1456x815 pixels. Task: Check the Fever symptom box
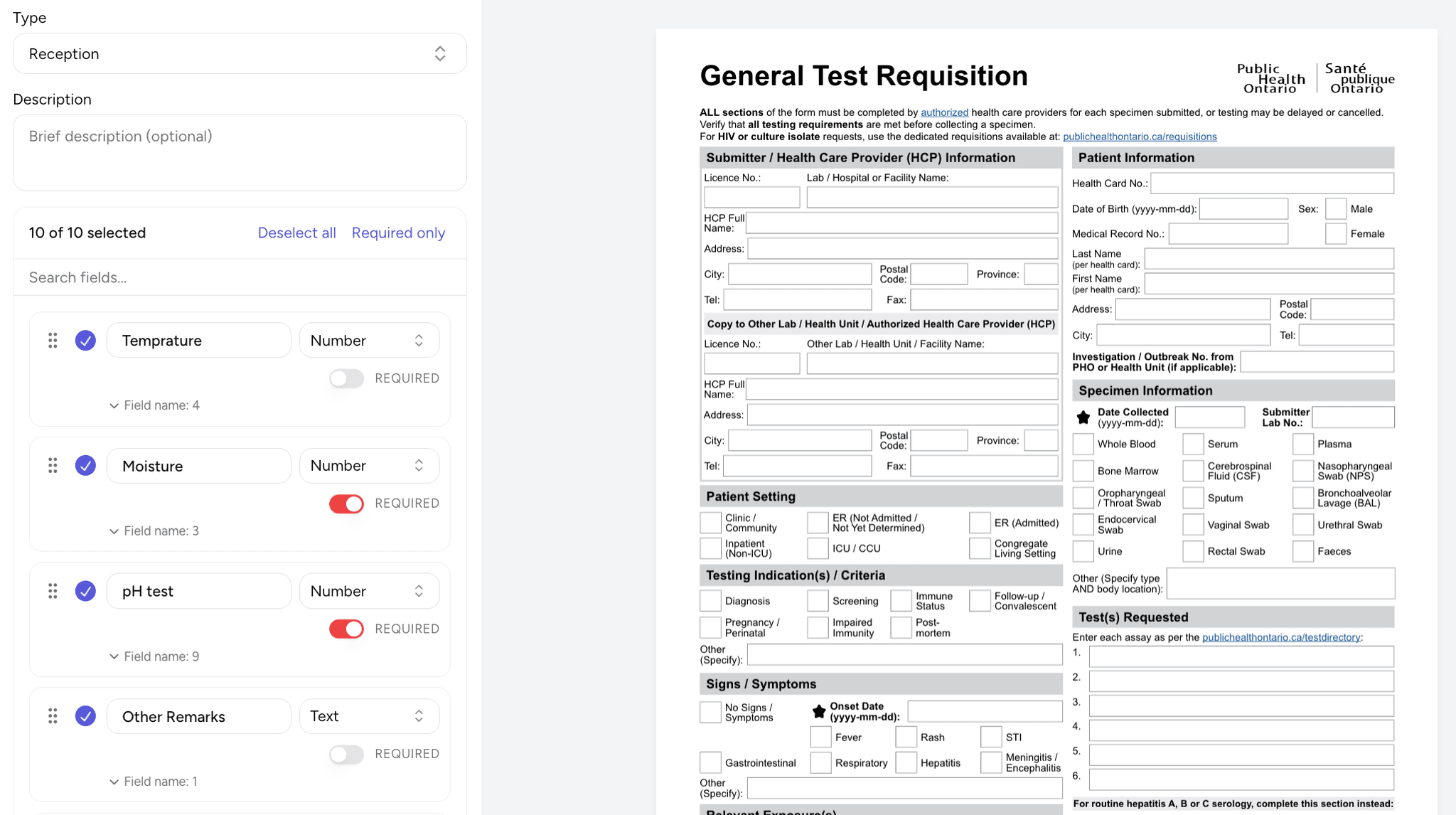[x=820, y=737]
